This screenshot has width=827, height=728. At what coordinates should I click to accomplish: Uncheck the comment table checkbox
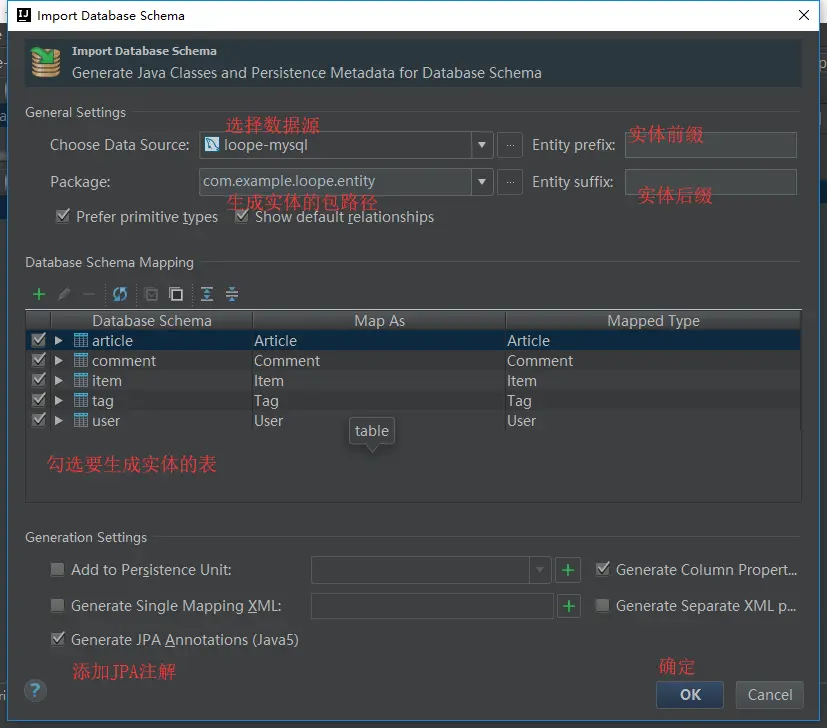[39, 360]
